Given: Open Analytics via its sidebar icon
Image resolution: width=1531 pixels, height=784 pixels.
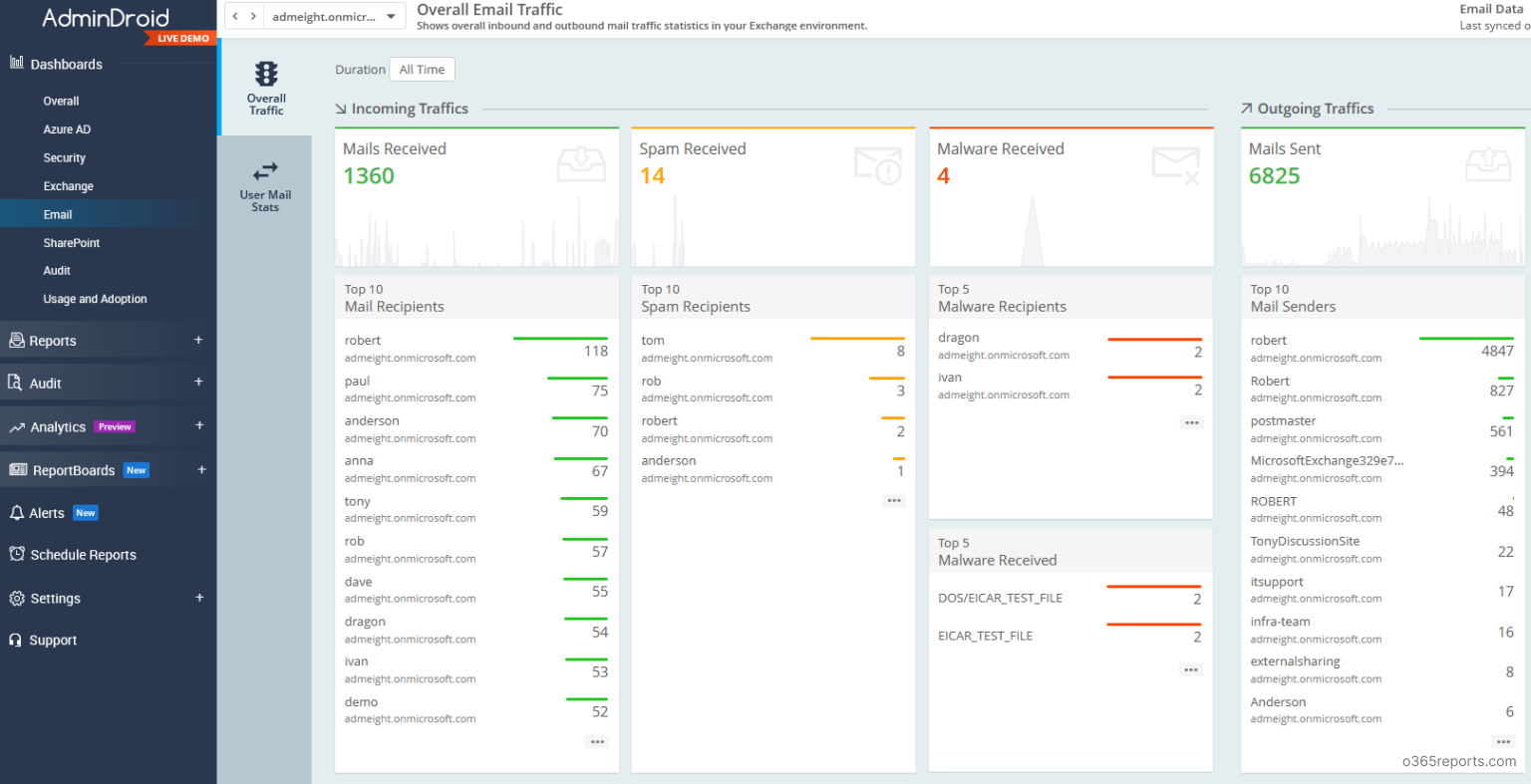Looking at the screenshot, I should pyautogui.click(x=14, y=425).
